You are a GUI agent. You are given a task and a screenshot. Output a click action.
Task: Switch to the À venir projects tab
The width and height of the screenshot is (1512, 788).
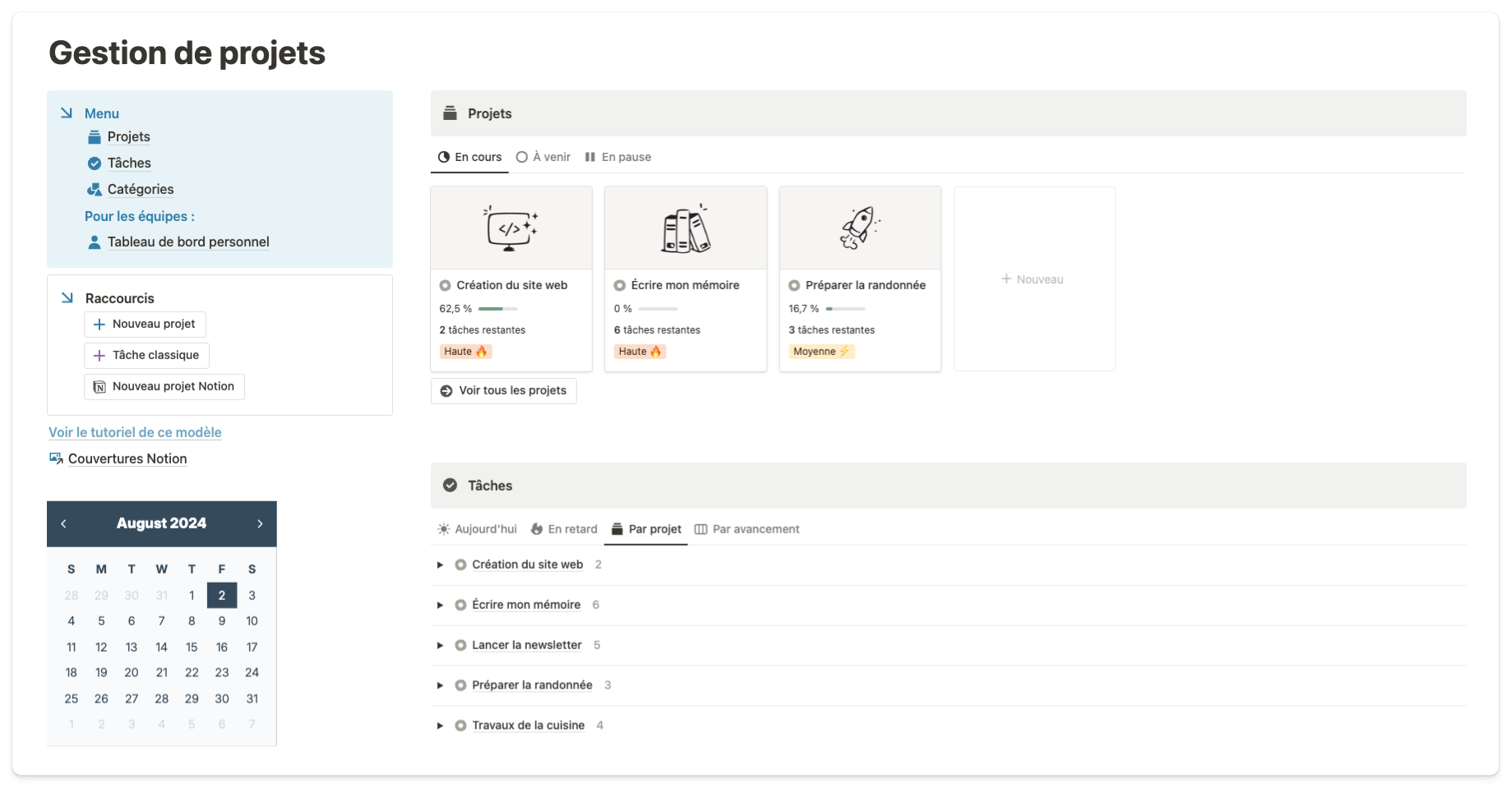(543, 157)
